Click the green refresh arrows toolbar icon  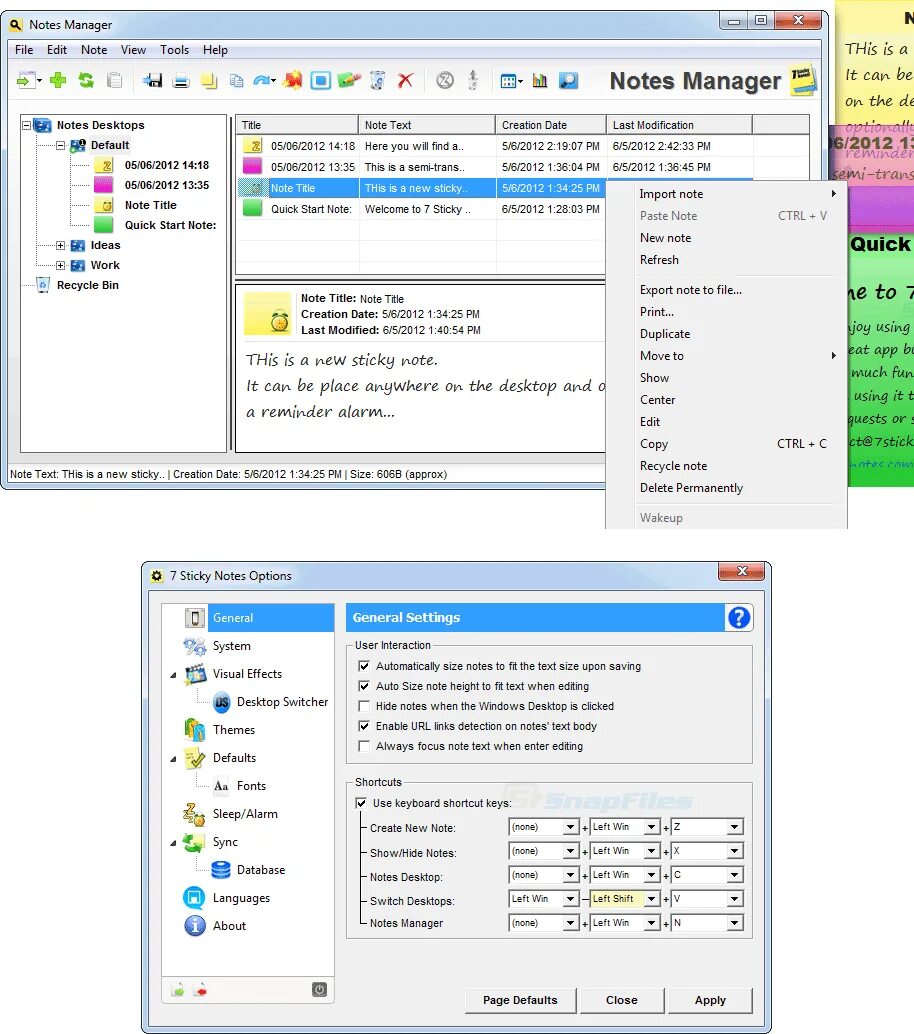[x=86, y=80]
